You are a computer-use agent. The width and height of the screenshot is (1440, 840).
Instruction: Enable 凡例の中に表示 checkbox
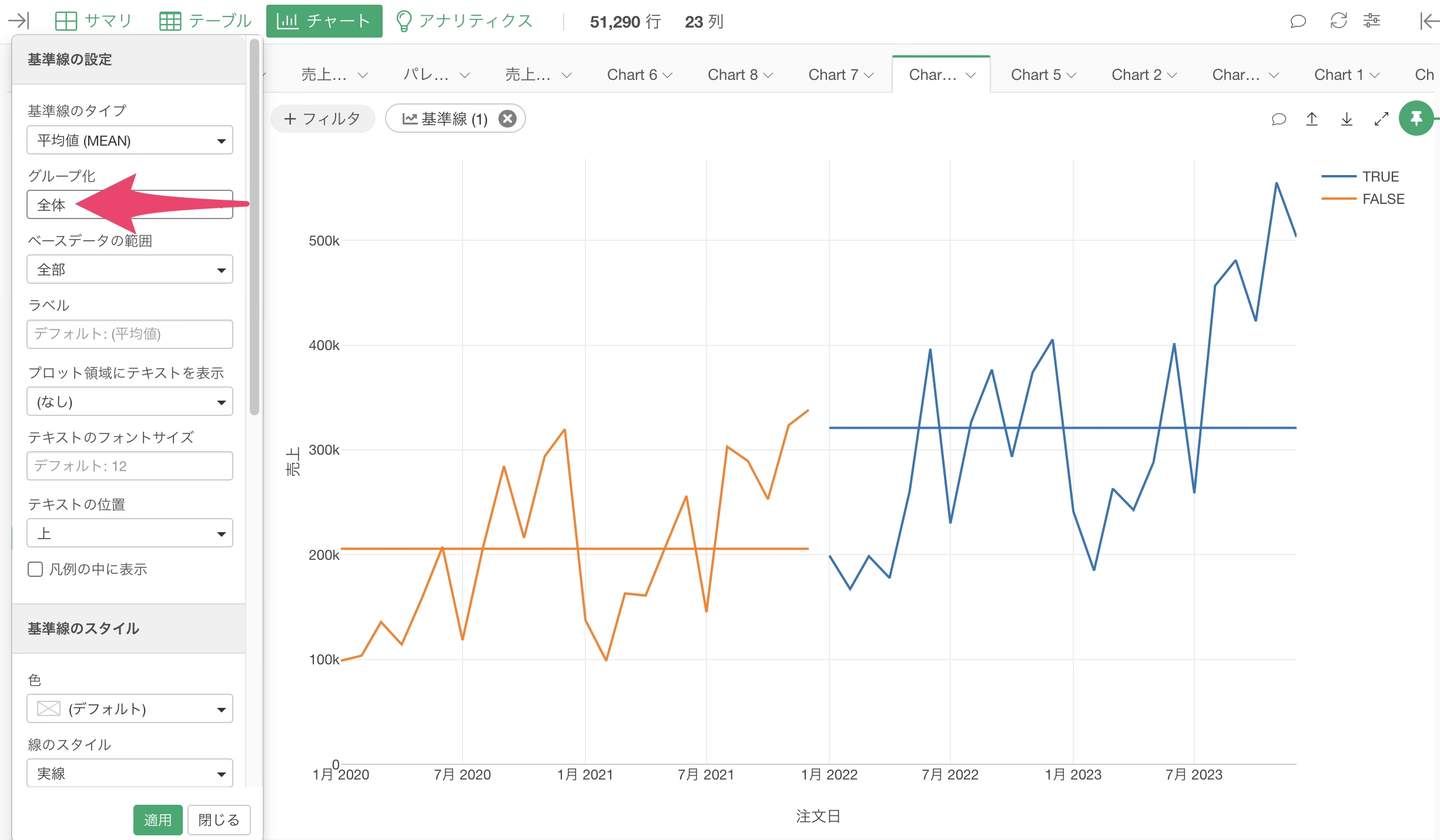(35, 569)
